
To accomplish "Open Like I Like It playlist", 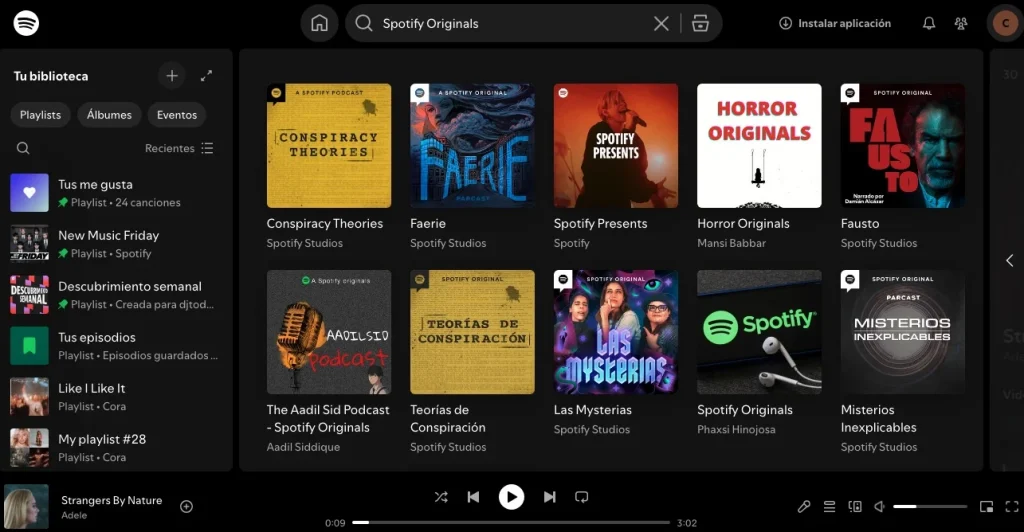I will (x=116, y=396).
